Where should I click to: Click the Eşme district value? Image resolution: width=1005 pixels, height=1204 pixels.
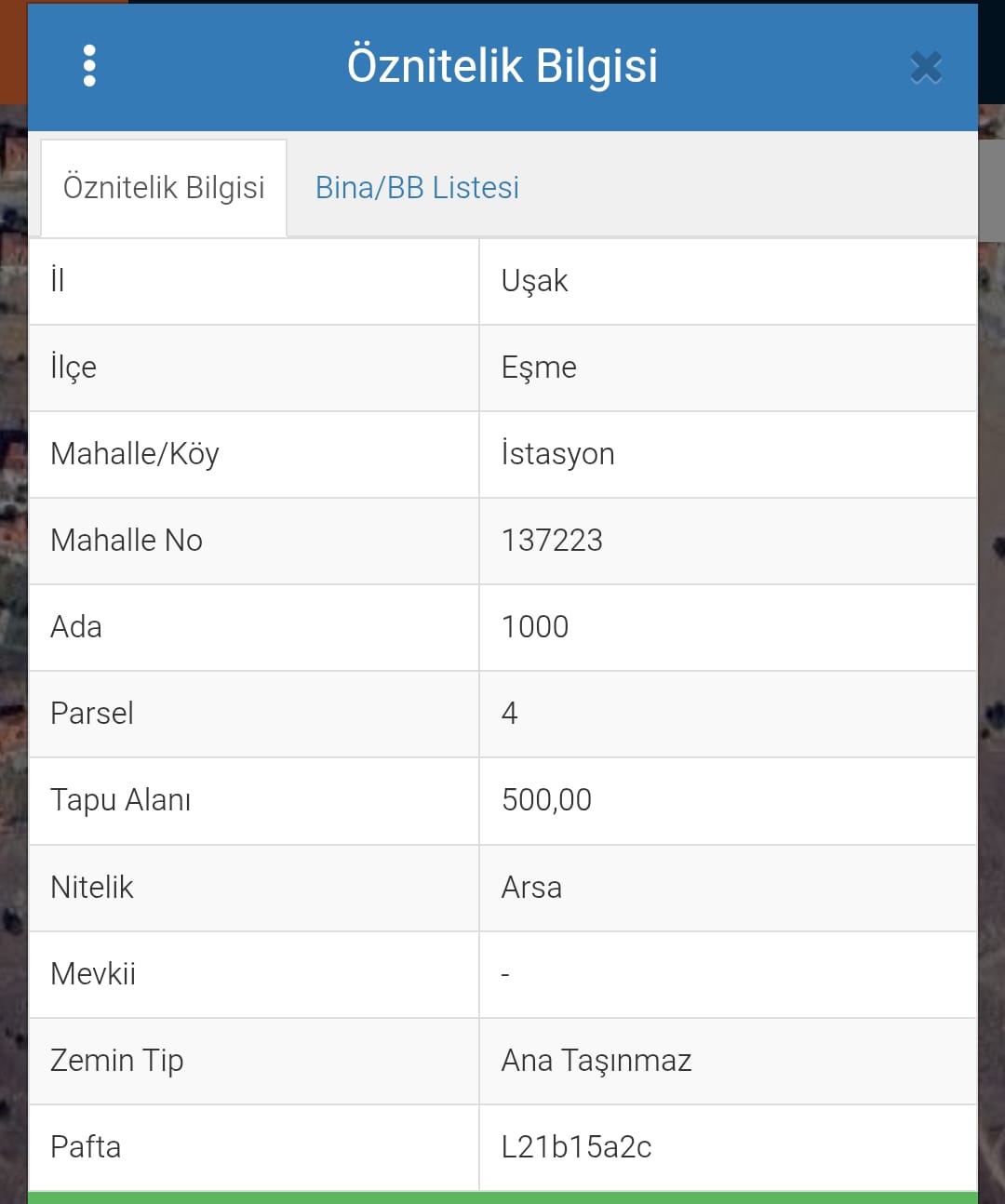tap(539, 368)
